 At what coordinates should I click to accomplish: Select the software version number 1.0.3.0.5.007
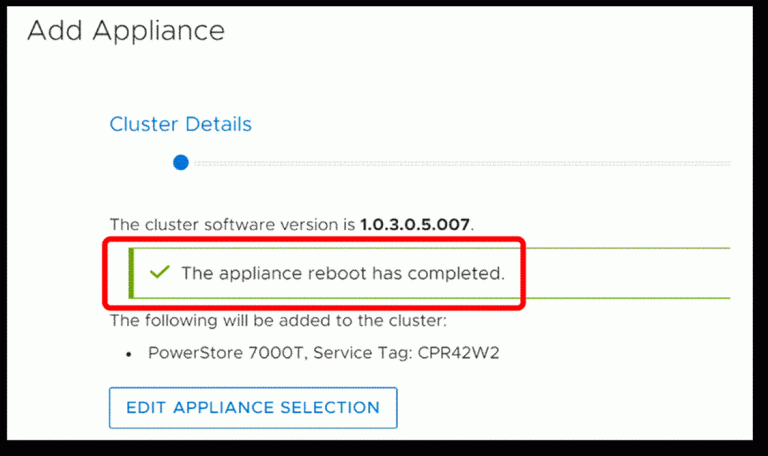[415, 224]
